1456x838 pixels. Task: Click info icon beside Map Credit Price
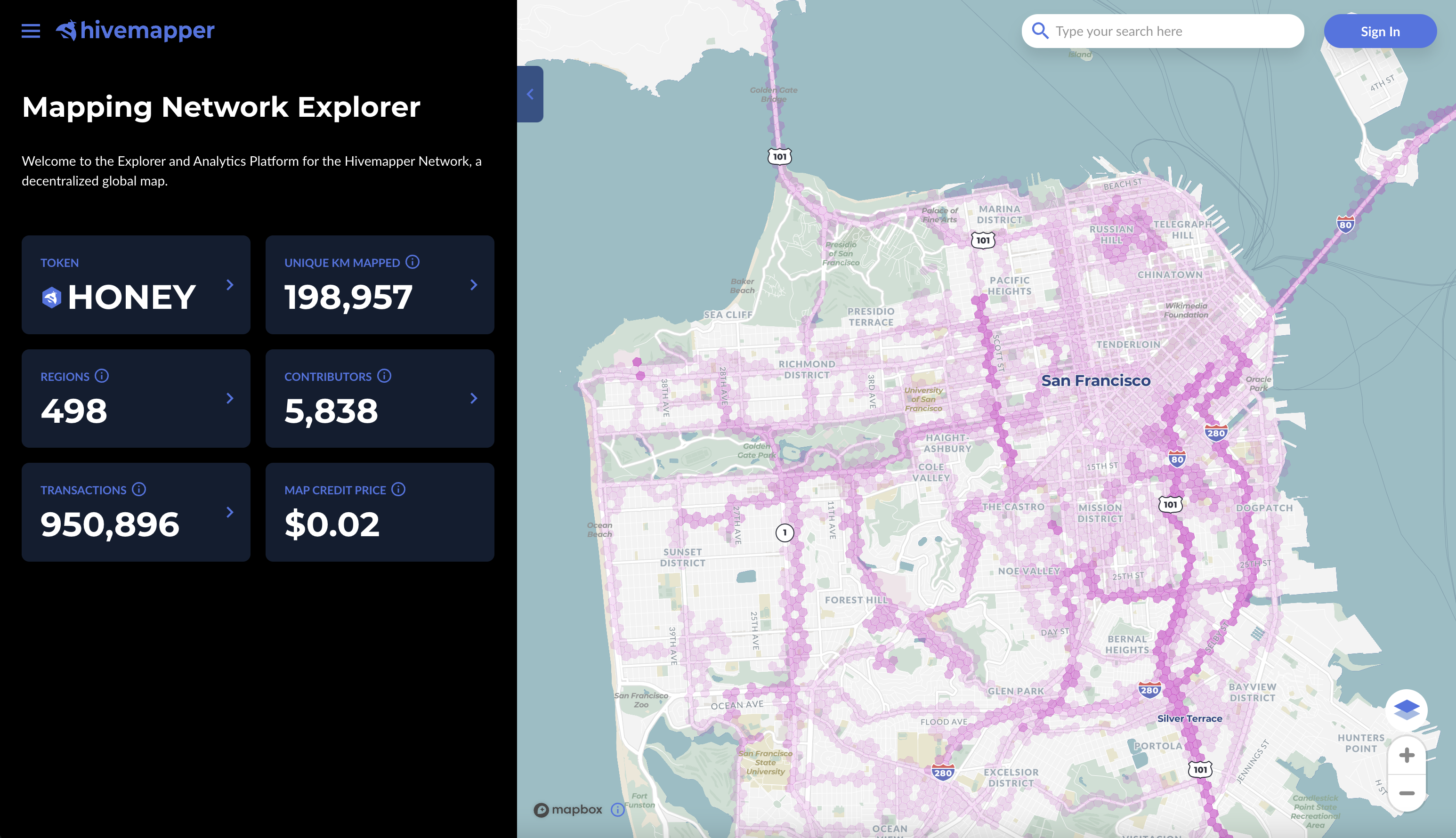tap(398, 489)
